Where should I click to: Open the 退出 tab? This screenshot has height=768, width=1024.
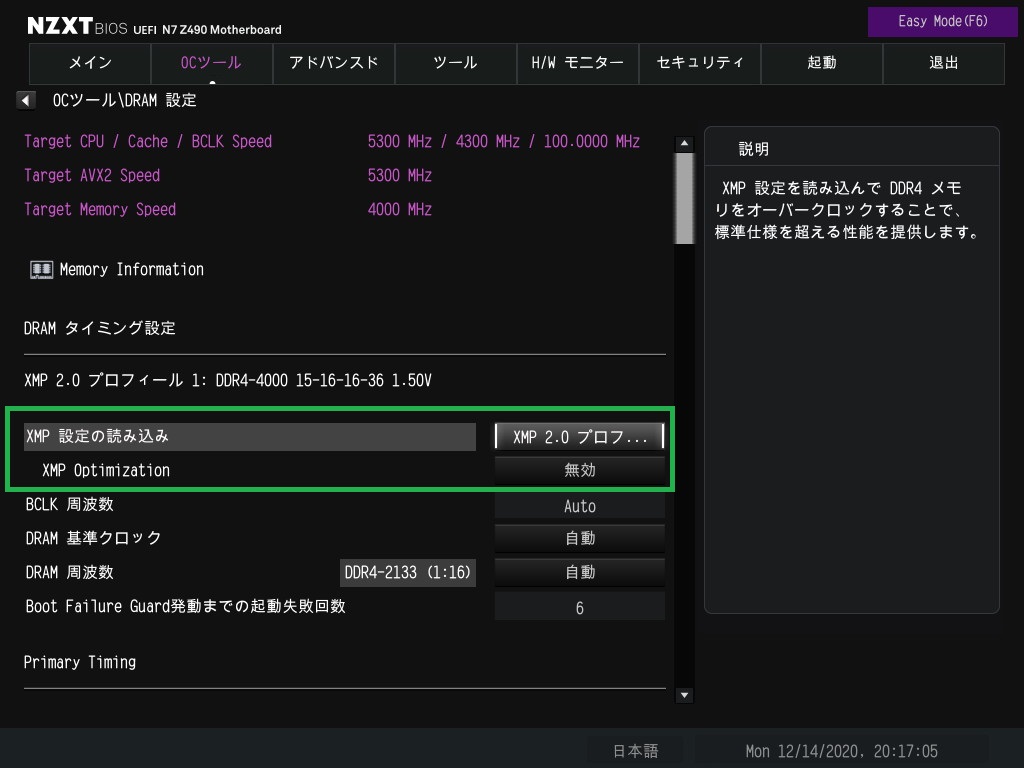click(943, 63)
